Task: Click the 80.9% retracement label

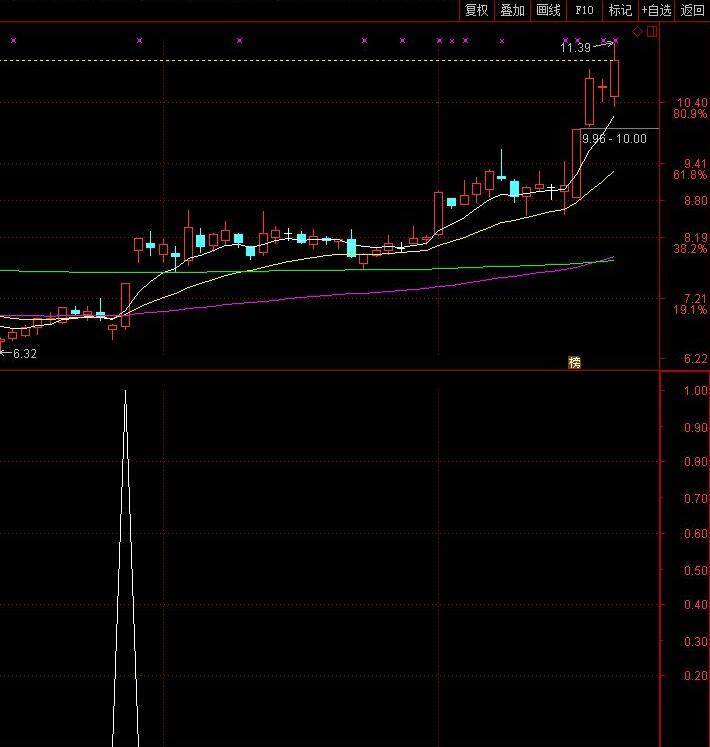Action: (x=690, y=114)
